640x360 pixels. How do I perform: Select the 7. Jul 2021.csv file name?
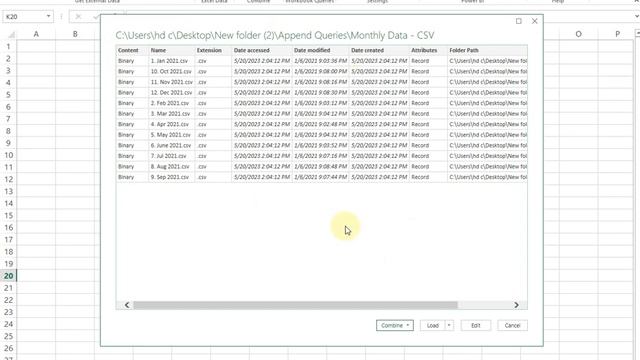pos(169,156)
